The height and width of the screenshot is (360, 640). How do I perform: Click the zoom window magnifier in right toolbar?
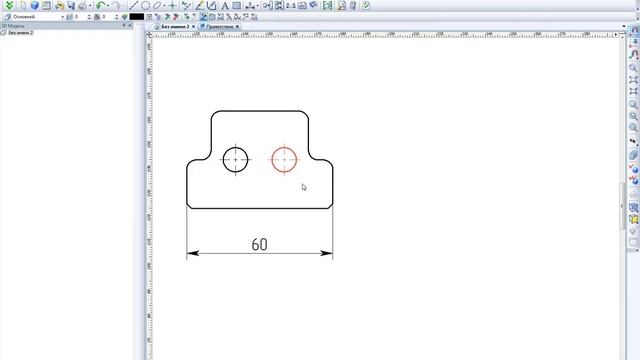point(633,67)
